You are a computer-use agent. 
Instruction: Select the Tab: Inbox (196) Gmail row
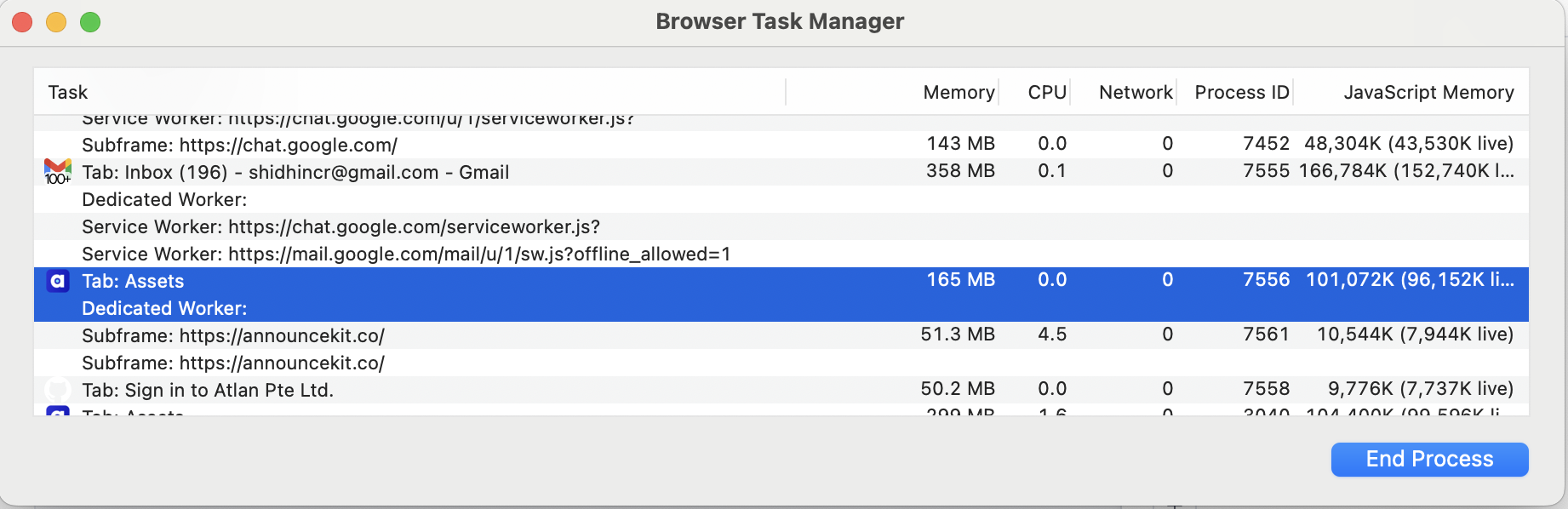781,172
